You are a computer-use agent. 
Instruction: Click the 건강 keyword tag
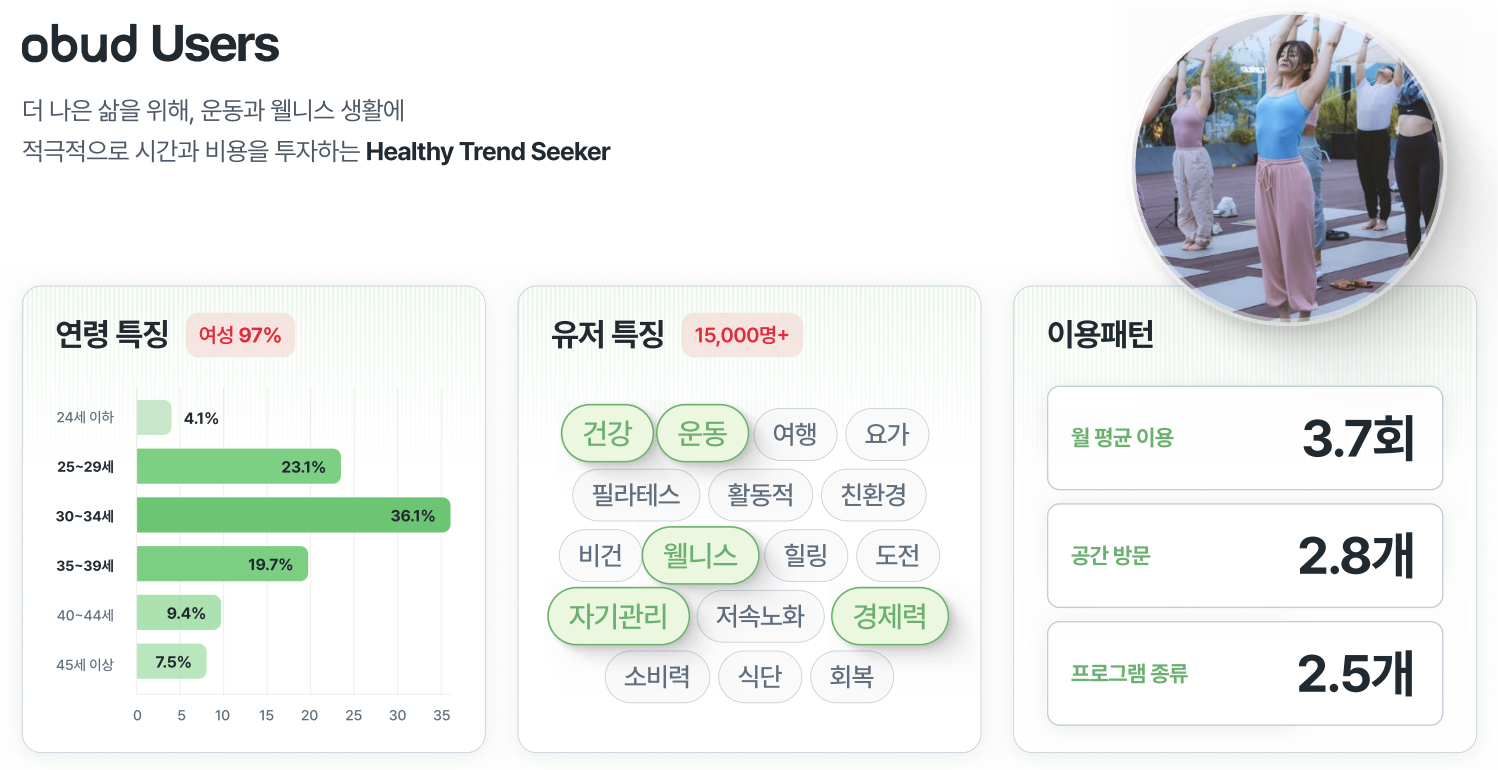[607, 433]
